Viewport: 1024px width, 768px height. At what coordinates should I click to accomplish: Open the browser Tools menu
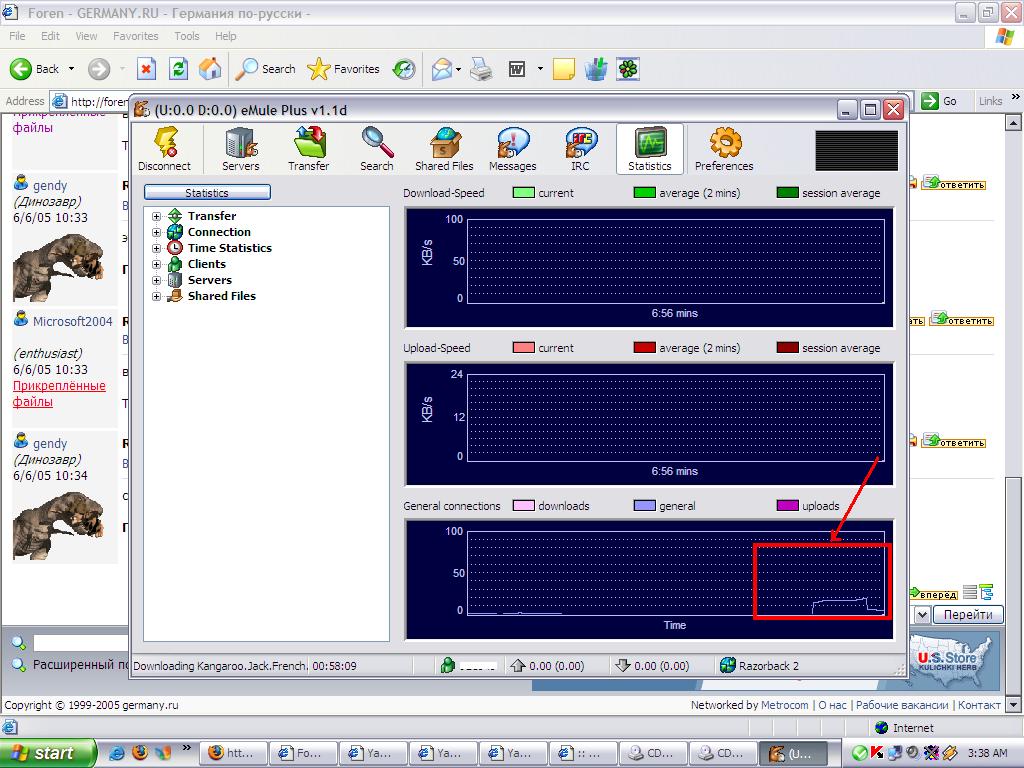point(187,36)
